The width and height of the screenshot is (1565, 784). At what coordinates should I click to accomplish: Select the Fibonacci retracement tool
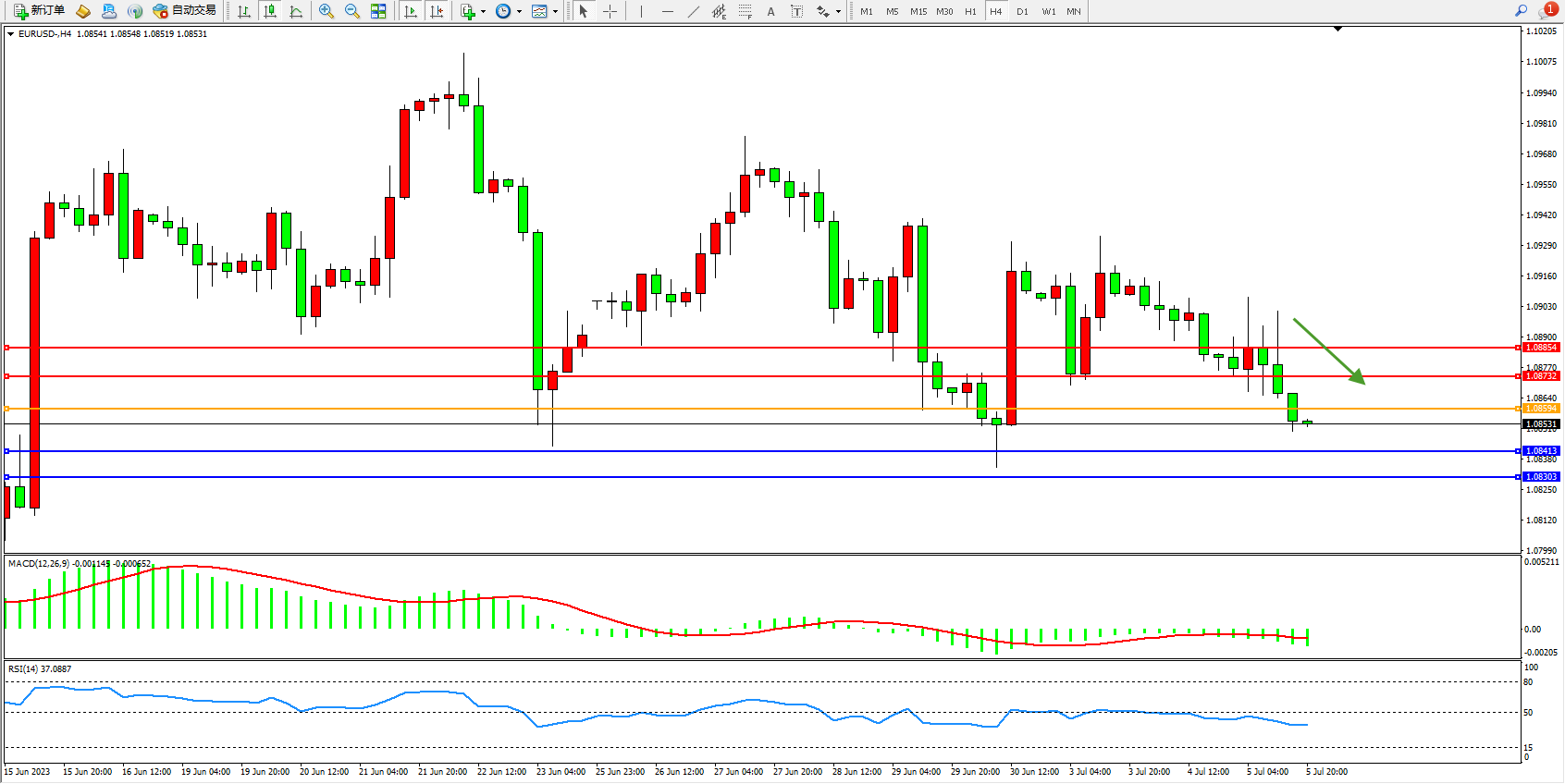click(x=745, y=11)
